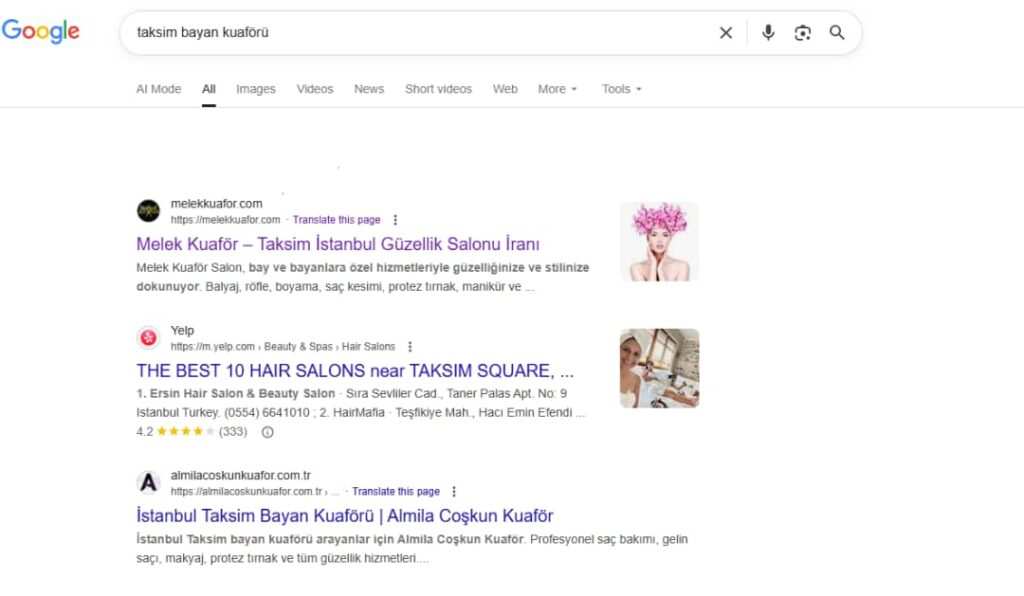Open the flower-crown woman thumbnail

click(x=660, y=242)
